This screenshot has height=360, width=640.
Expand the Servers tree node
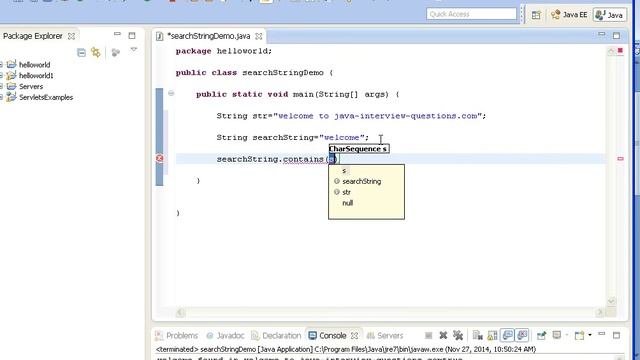pos(1,87)
